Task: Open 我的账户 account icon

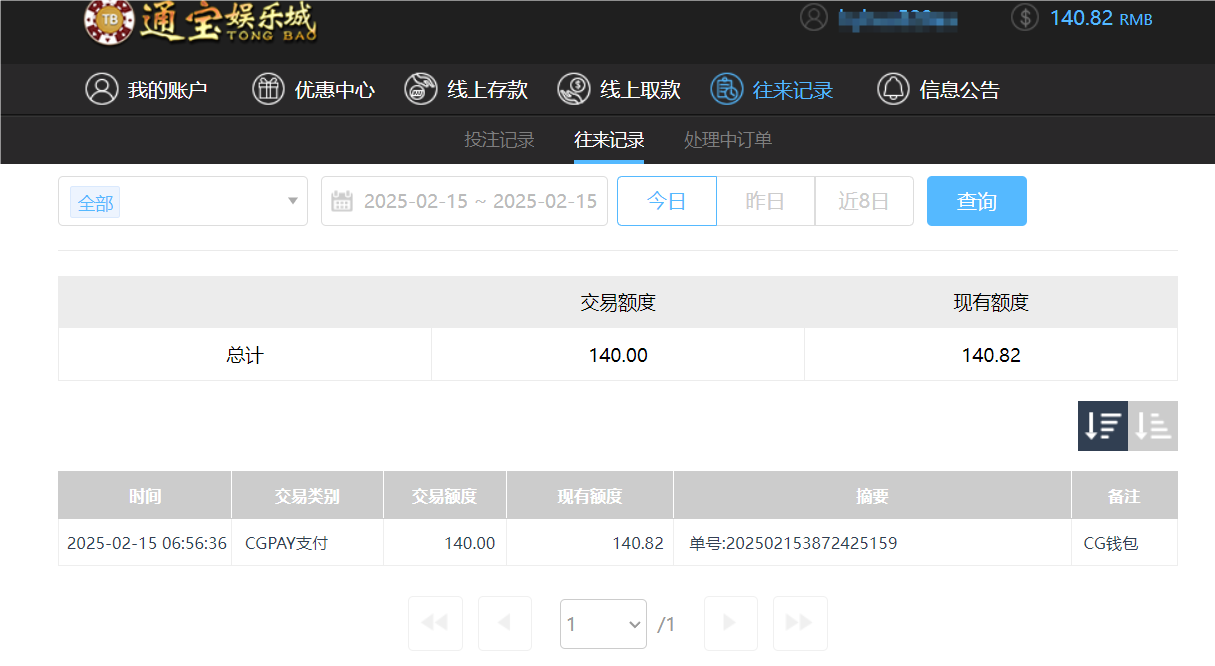Action: point(101,89)
